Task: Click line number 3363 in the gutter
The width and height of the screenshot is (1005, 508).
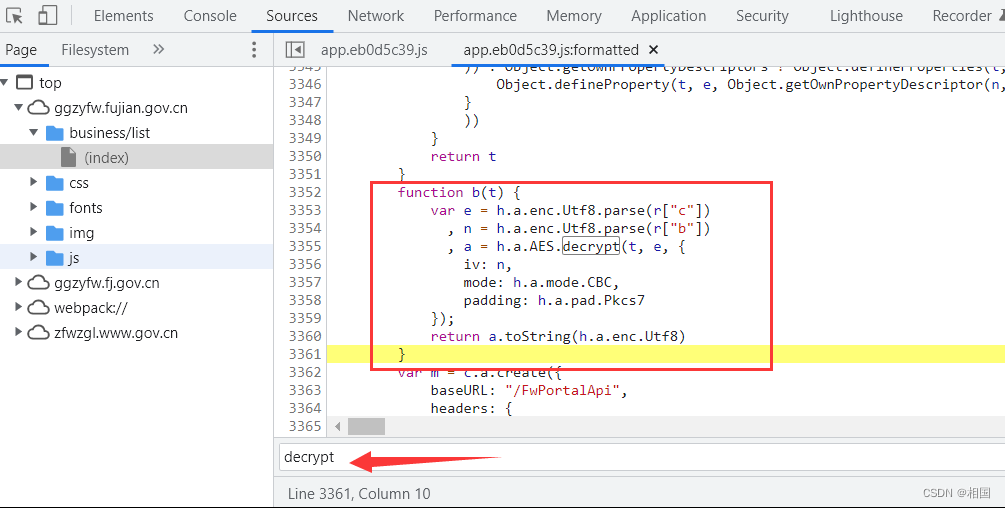Action: click(305, 390)
